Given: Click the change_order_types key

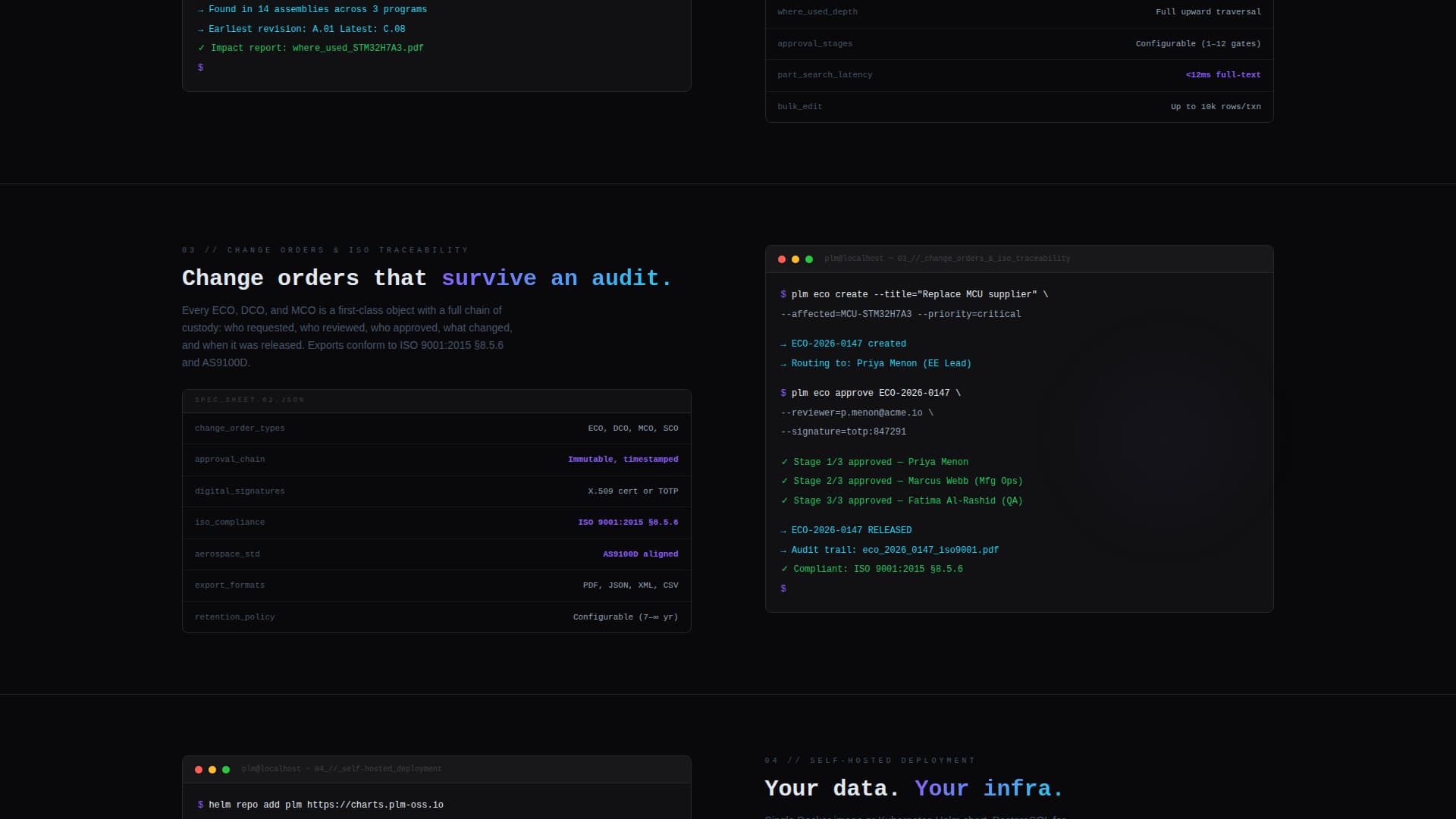Looking at the screenshot, I should pos(240,428).
